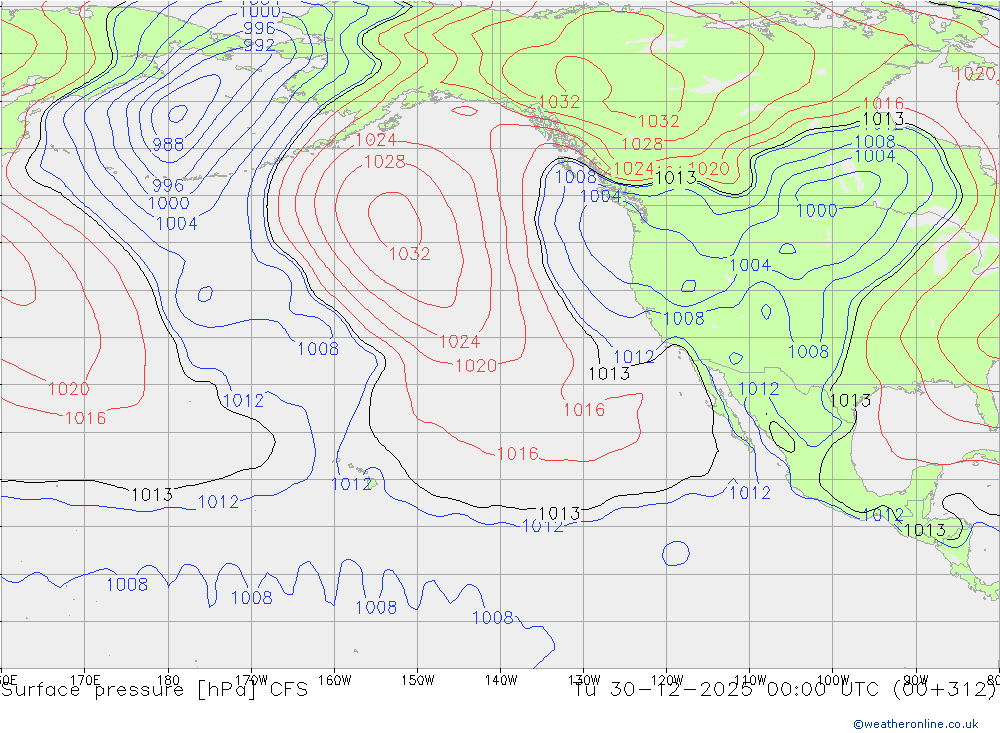
Task: Click the 170W longitude label
Action: click(251, 680)
